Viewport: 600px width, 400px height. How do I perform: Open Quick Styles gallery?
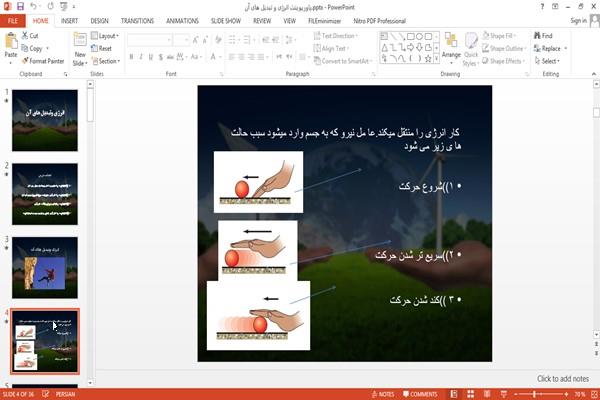click(471, 50)
